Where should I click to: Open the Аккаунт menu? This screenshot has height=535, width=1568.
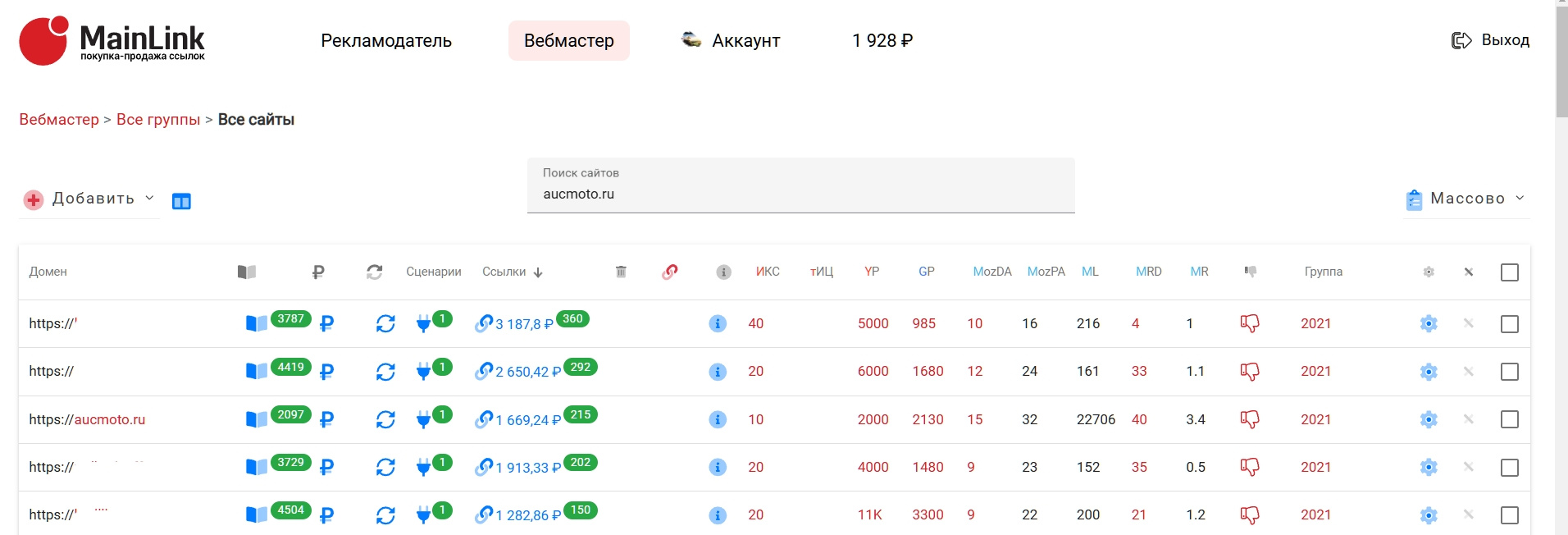(x=732, y=40)
